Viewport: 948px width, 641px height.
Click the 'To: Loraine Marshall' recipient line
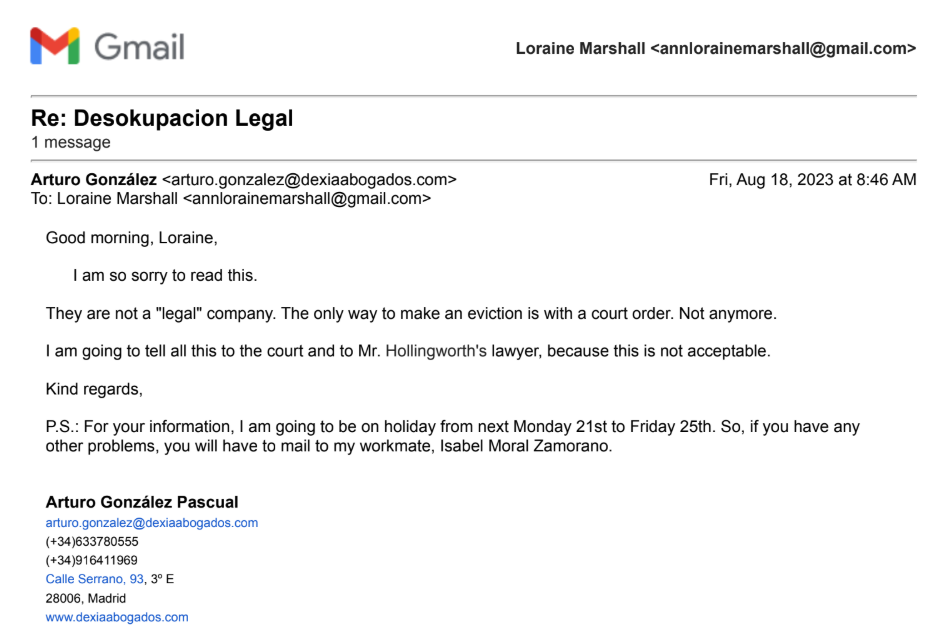[x=231, y=198]
